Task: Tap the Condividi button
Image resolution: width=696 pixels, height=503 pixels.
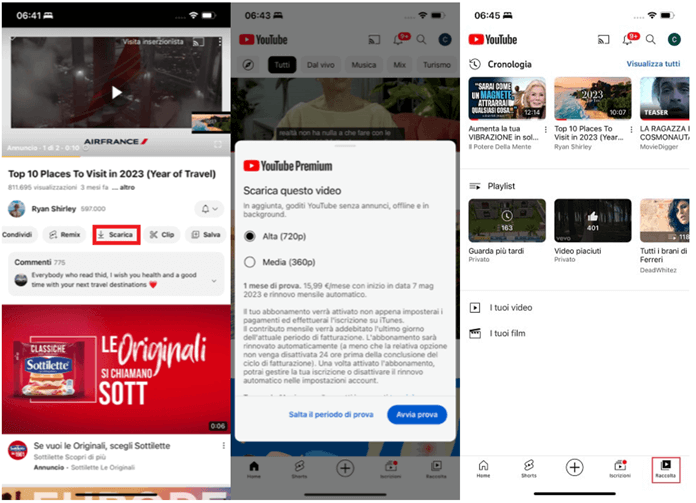Action: tap(17, 235)
